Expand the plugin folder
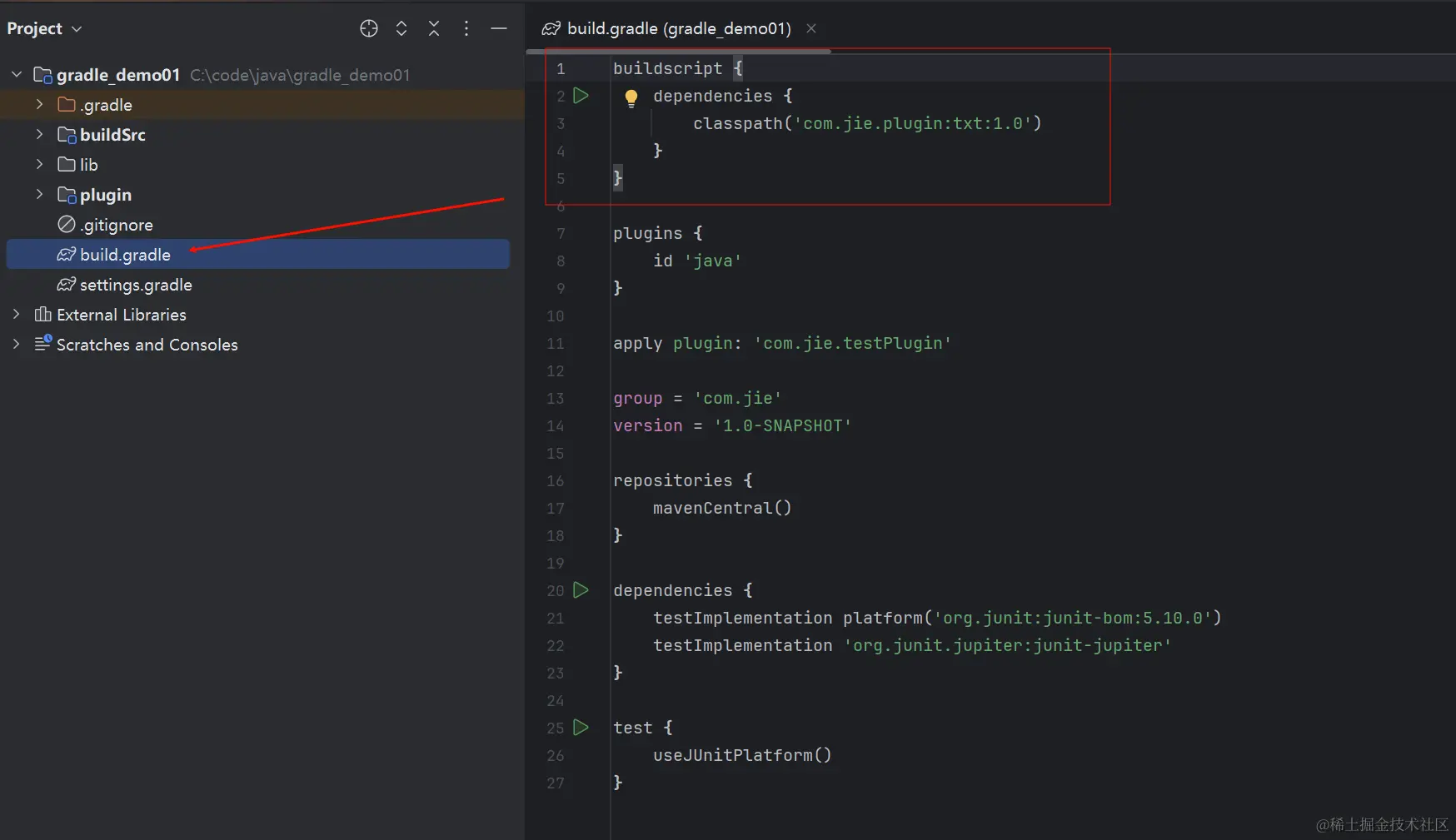Image resolution: width=1456 pixels, height=840 pixels. click(39, 195)
